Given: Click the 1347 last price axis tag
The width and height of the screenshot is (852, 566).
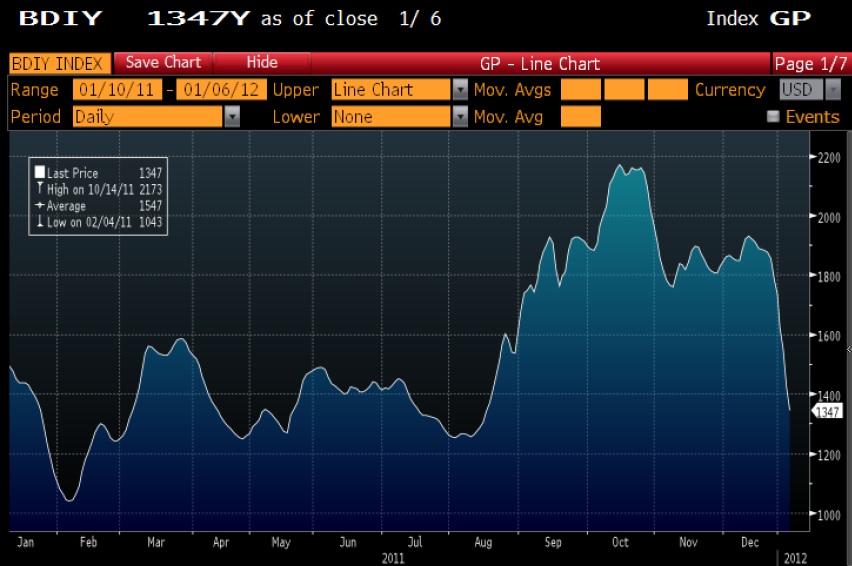Looking at the screenshot, I should pos(827,412).
